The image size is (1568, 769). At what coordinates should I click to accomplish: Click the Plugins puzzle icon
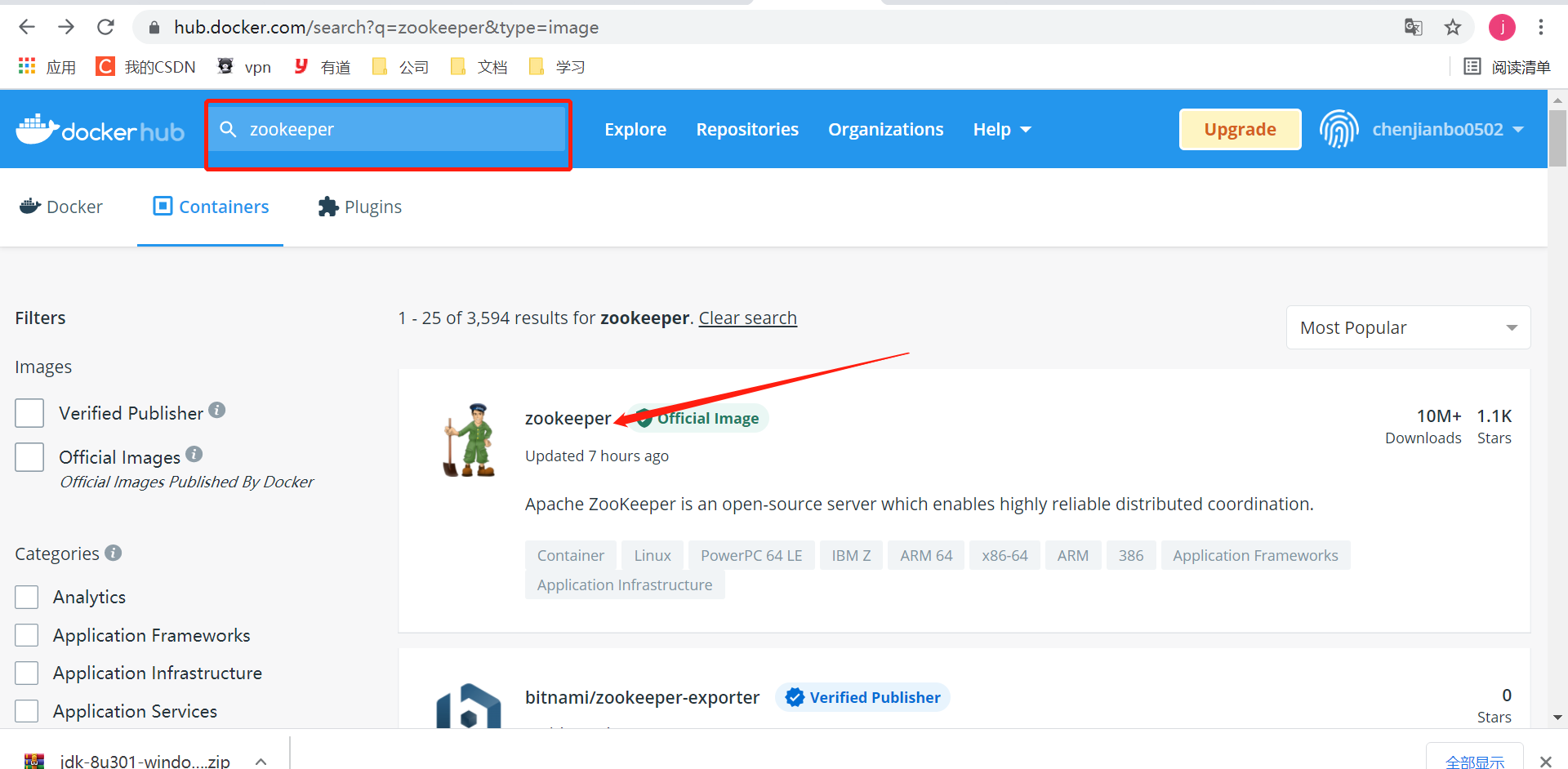(x=328, y=207)
